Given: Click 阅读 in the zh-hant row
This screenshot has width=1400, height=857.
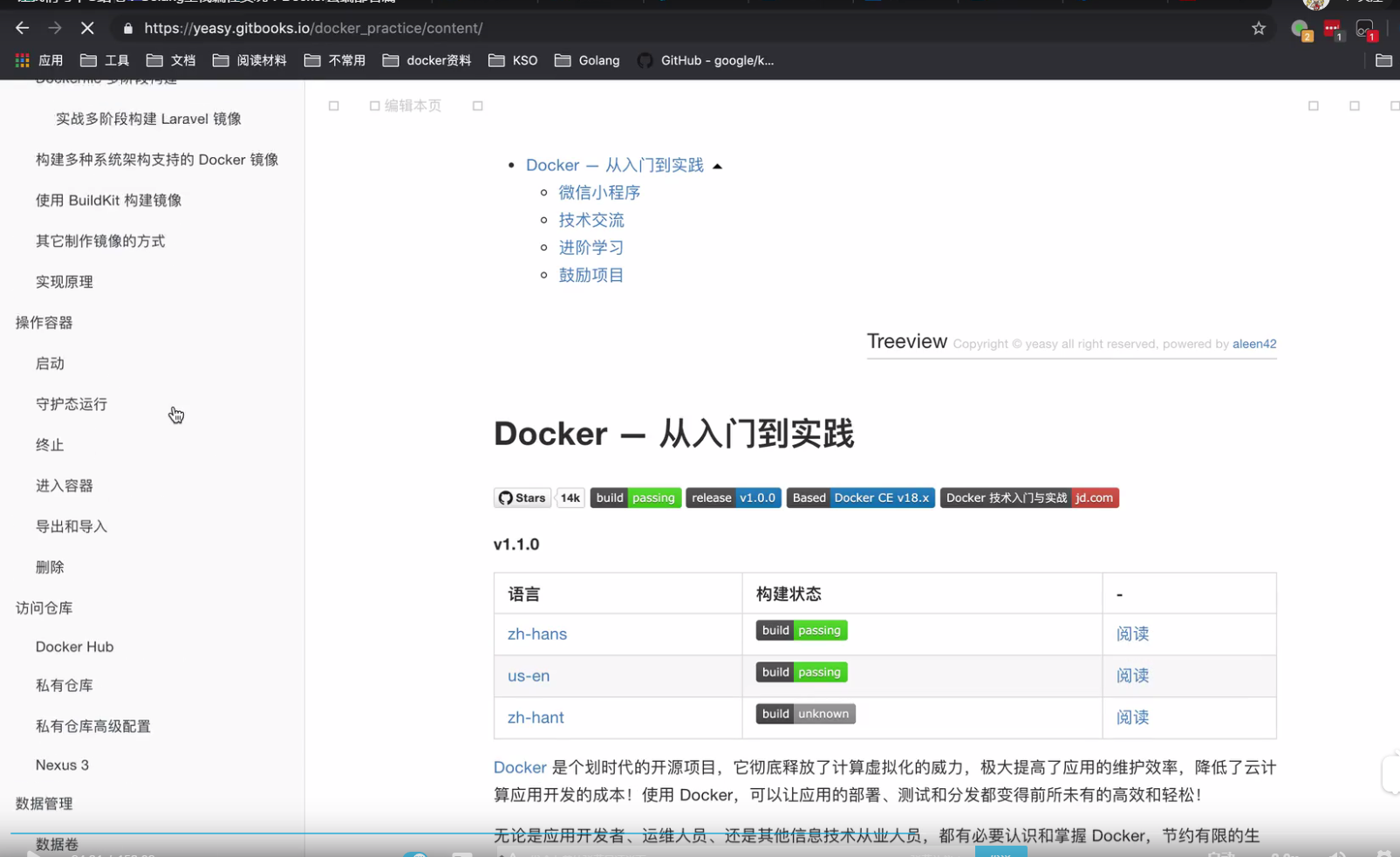Looking at the screenshot, I should (1132, 717).
